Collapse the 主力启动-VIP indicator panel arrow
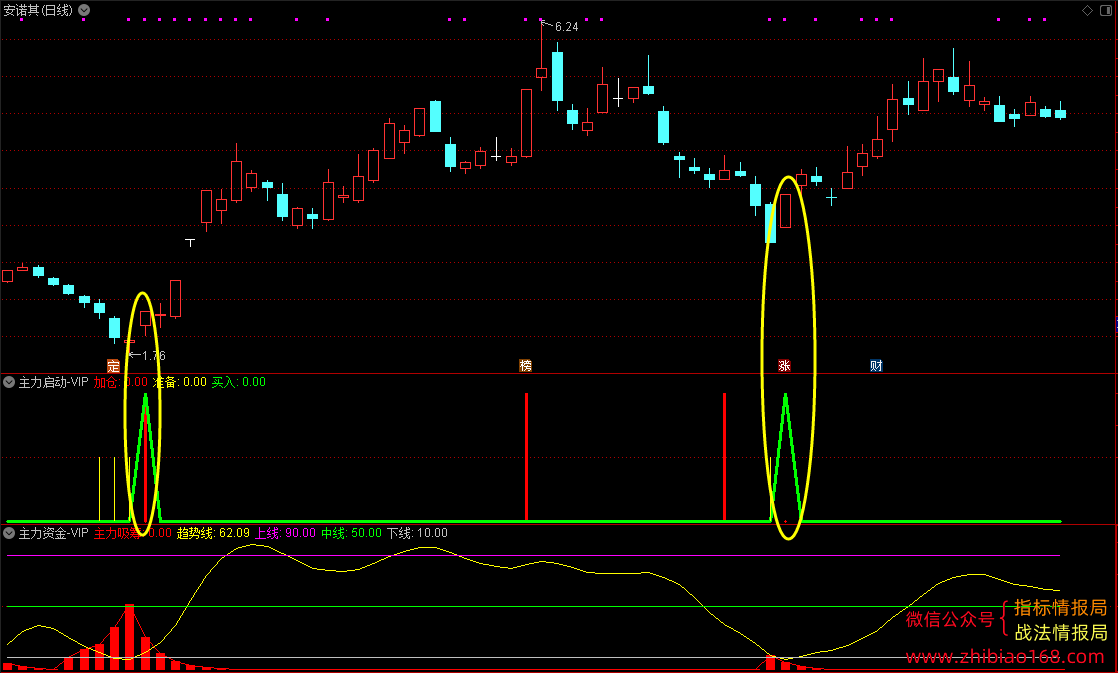 pyautogui.click(x=9, y=382)
